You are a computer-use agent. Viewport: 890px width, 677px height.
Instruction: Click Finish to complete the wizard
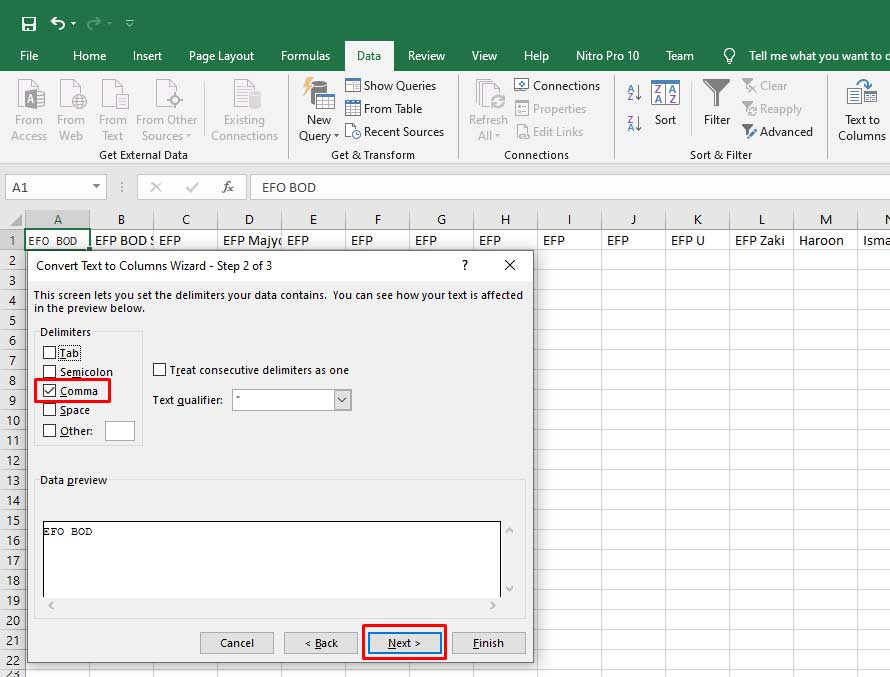coord(488,643)
